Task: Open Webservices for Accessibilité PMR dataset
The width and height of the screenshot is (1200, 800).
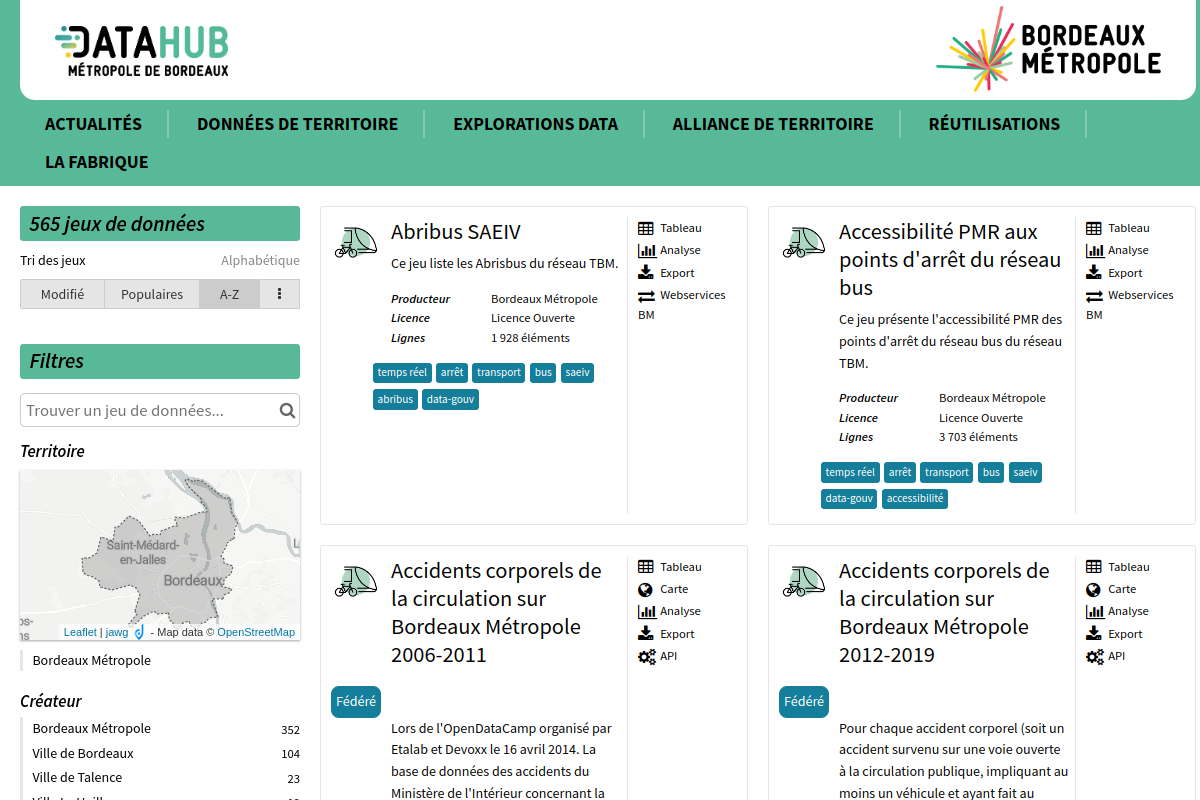Action: click(x=1130, y=295)
